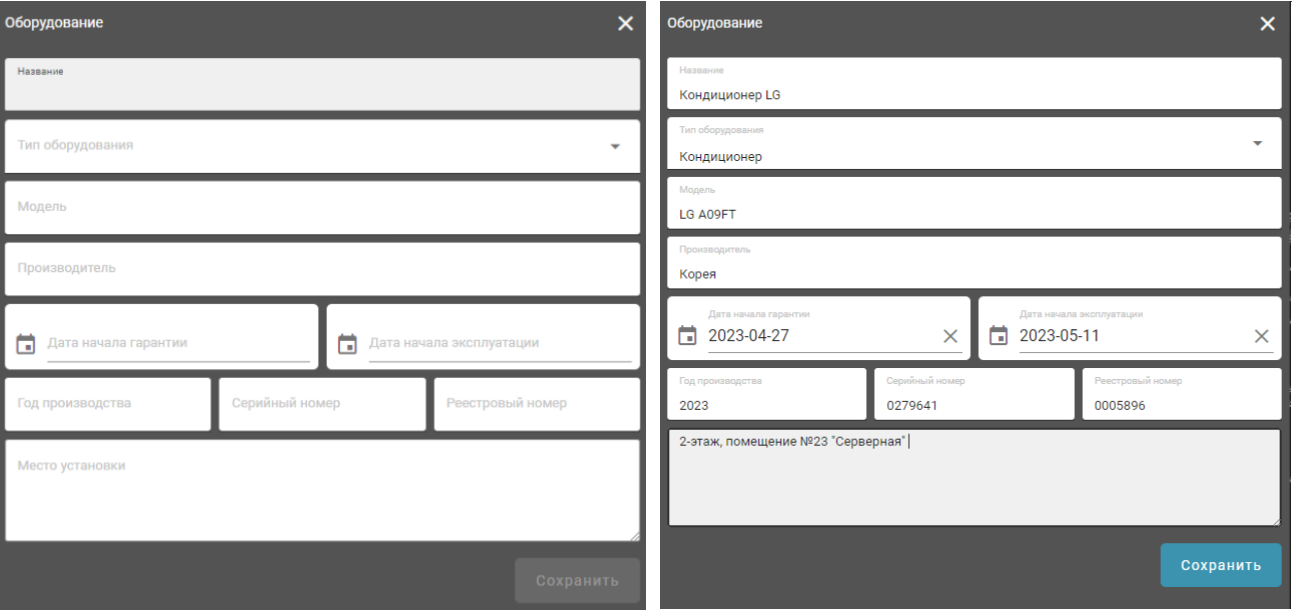Click the greyed-out Сохранить button
Image resolution: width=1292 pixels, height=610 pixels.
pyautogui.click(x=577, y=580)
